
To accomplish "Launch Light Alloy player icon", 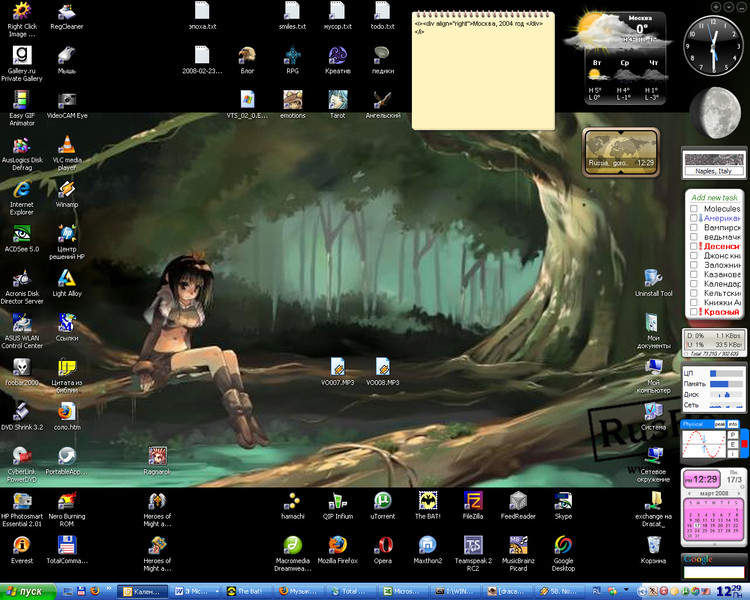I will click(x=67, y=283).
